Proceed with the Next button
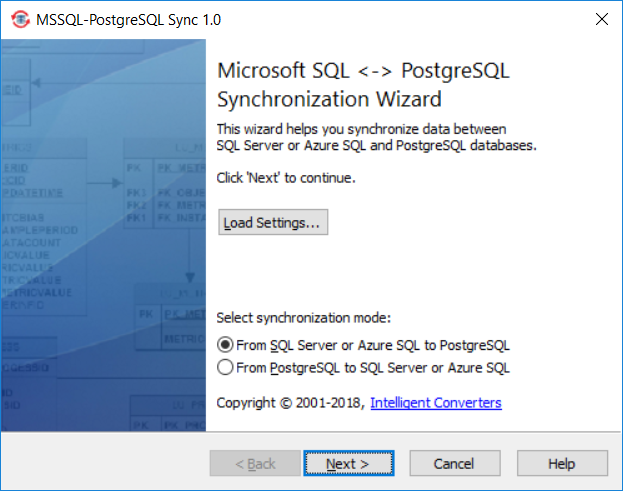623x491 pixels. [x=348, y=464]
